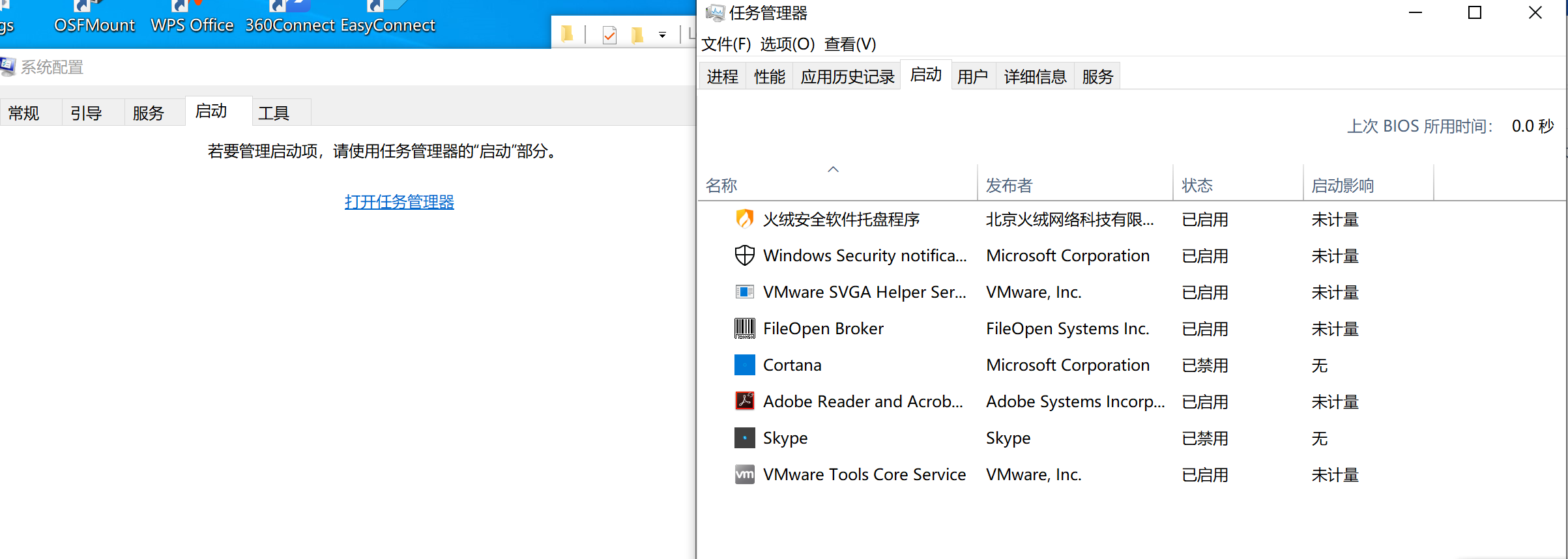This screenshot has width=1568, height=559.
Task: Click the checkmark properties icon in explorer toolbar
Action: (x=609, y=35)
